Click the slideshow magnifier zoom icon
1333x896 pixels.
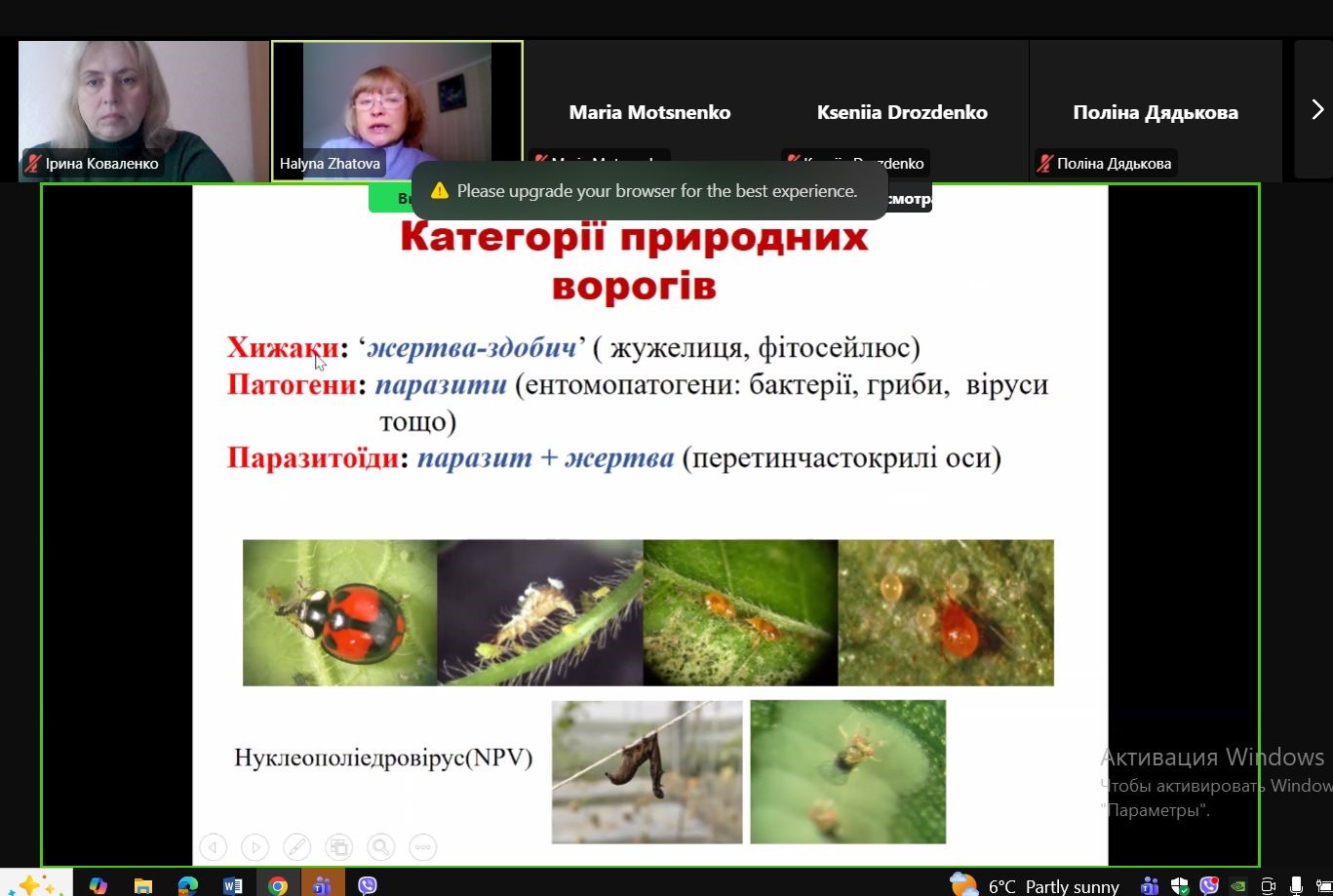(380, 847)
